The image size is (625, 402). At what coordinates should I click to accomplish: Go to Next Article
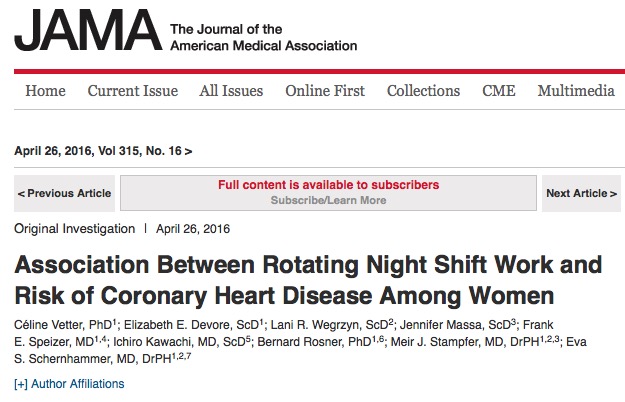[x=581, y=193]
